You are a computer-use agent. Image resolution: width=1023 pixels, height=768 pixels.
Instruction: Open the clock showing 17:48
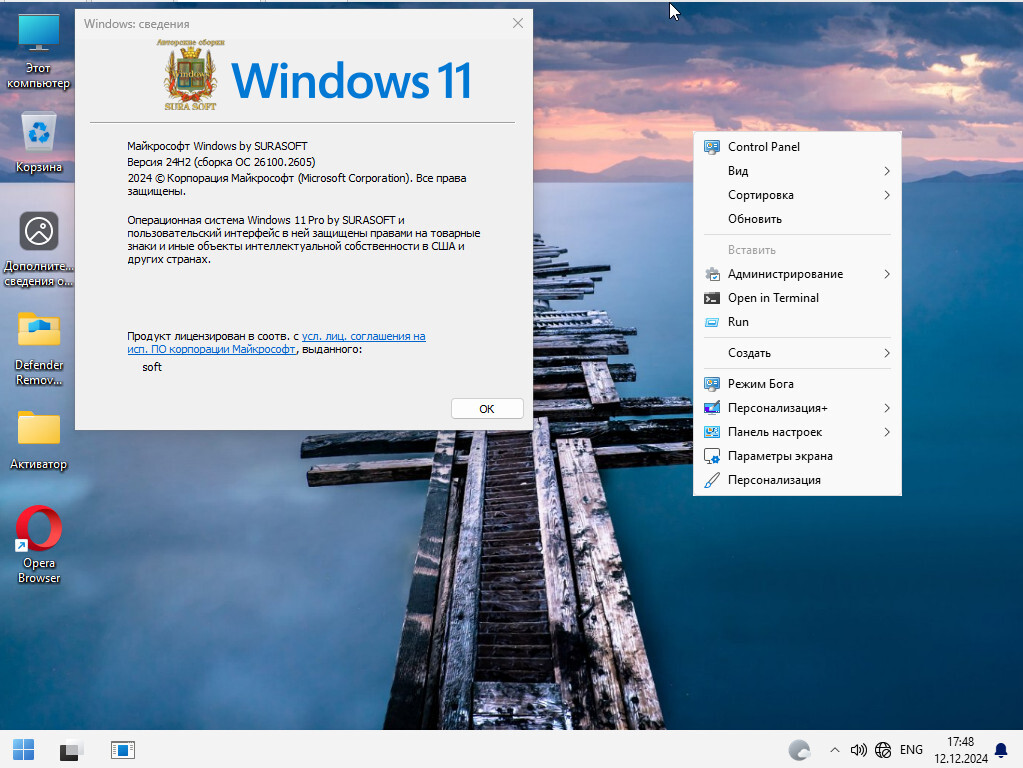960,750
